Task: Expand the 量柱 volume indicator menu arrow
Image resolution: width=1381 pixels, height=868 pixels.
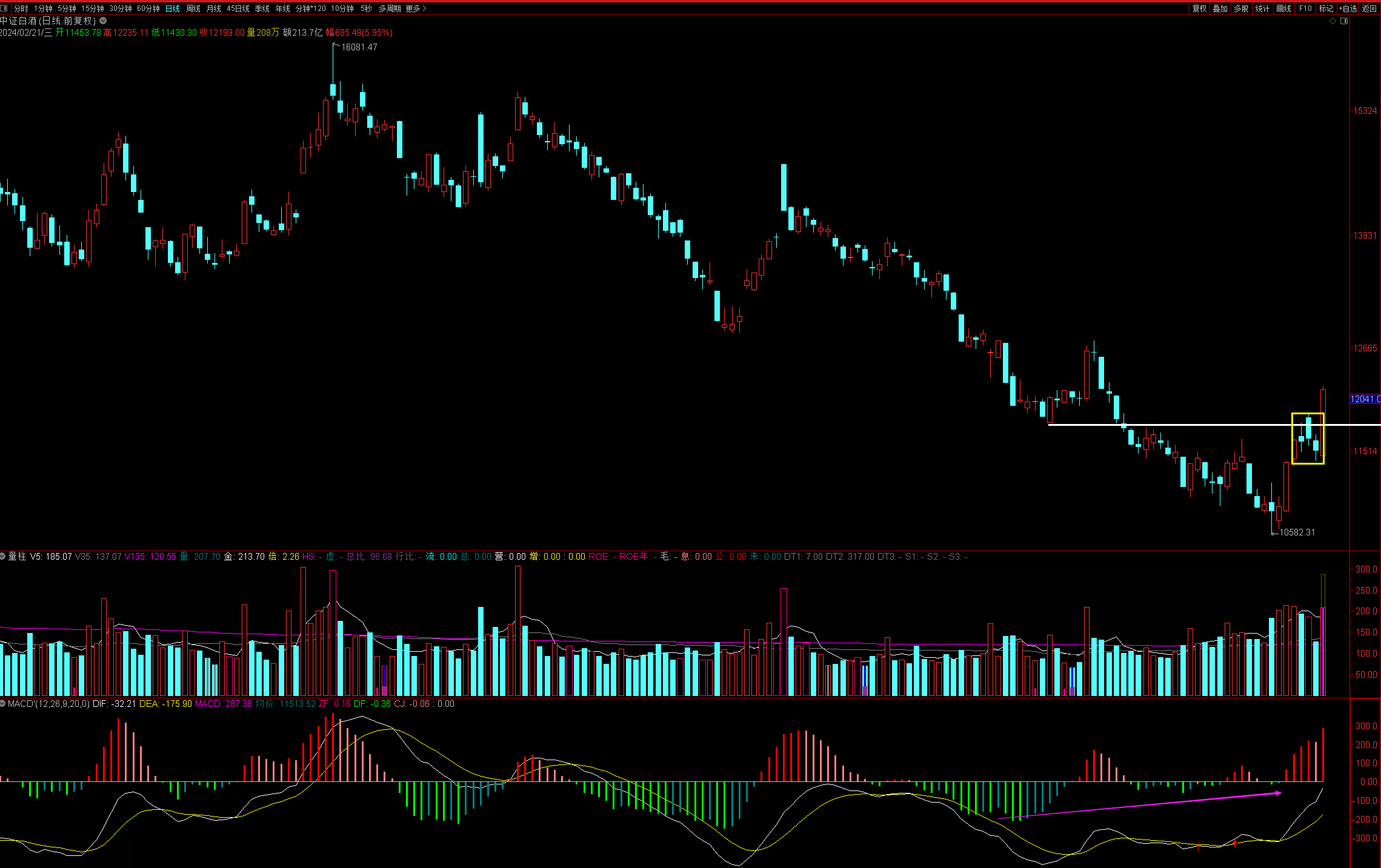Action: (3, 556)
